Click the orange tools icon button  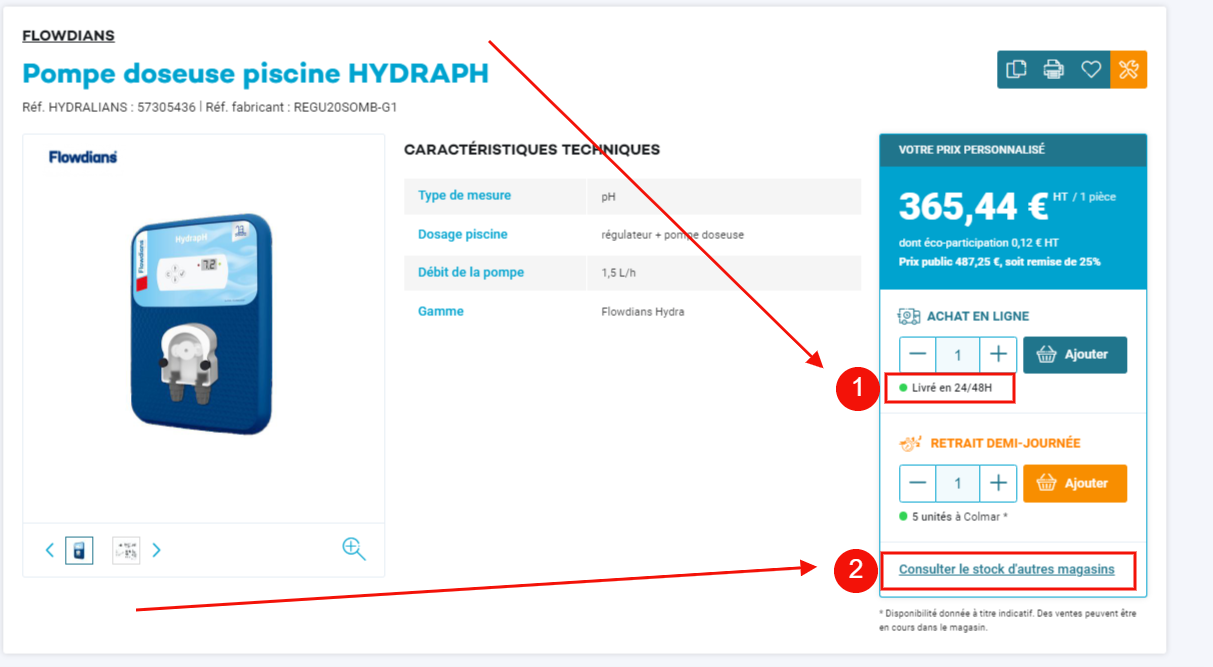point(1129,70)
